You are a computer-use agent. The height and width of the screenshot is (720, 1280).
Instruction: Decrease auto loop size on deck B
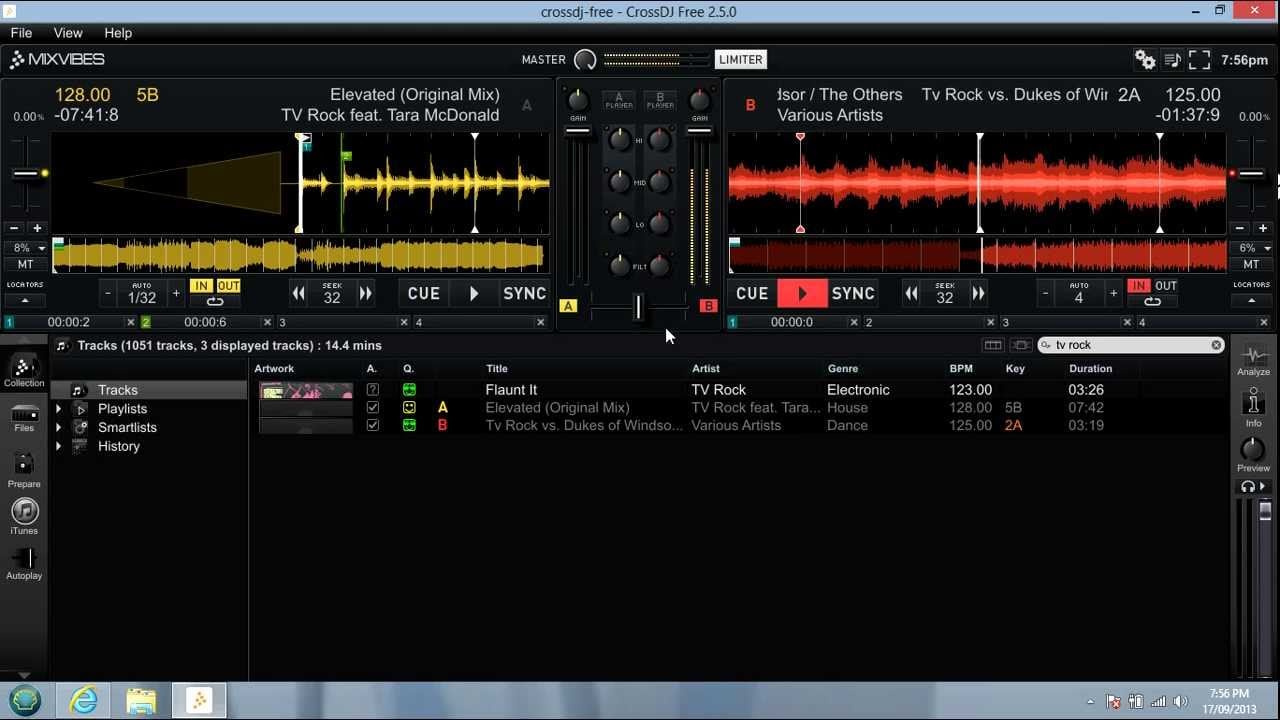click(1045, 294)
